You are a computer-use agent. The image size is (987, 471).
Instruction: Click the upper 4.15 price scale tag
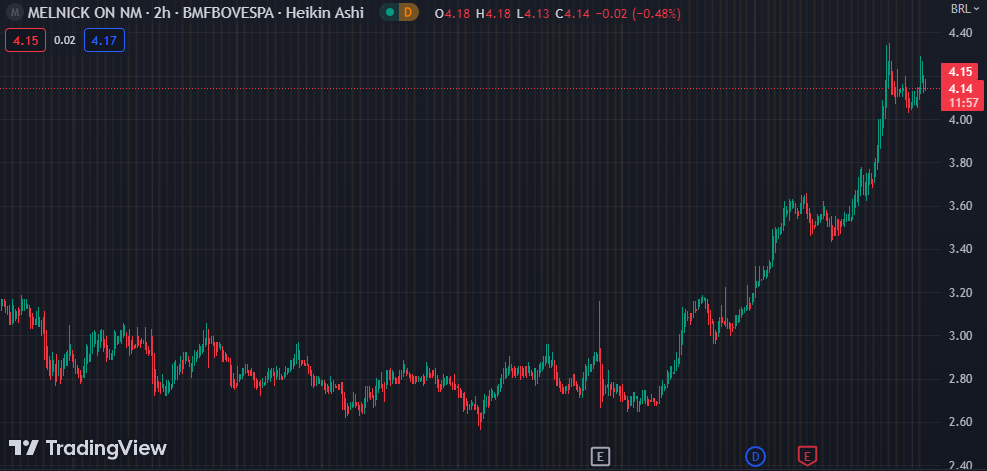coord(961,72)
